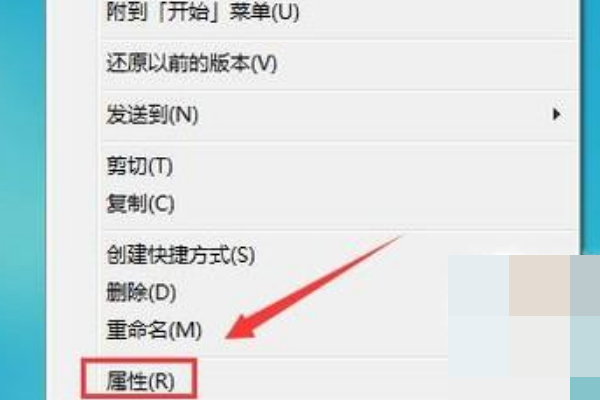
Task: Open 属性(R) highlighted in the red box
Action: [140, 381]
